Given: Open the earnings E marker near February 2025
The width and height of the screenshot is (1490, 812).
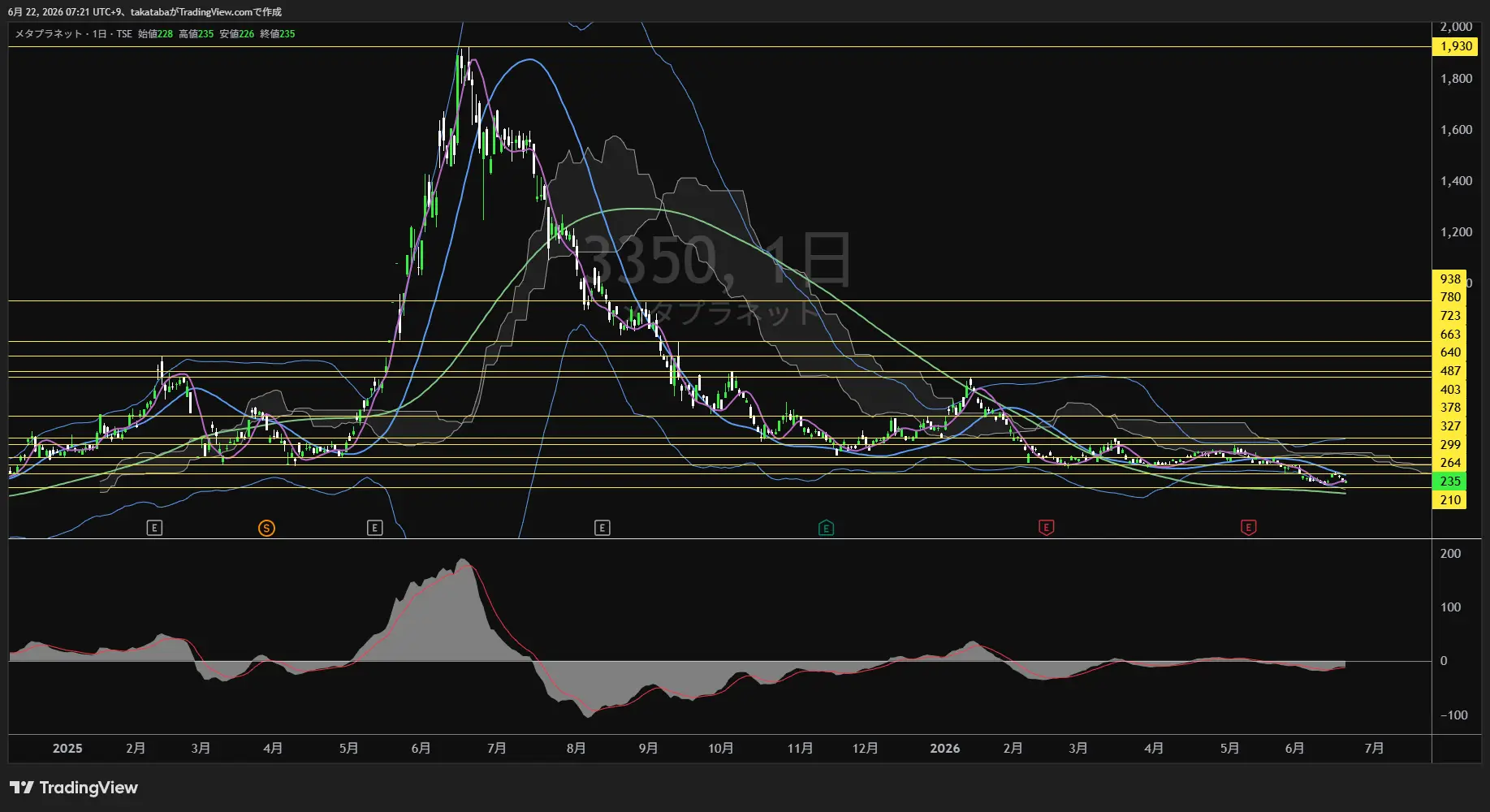Looking at the screenshot, I should pos(154,528).
